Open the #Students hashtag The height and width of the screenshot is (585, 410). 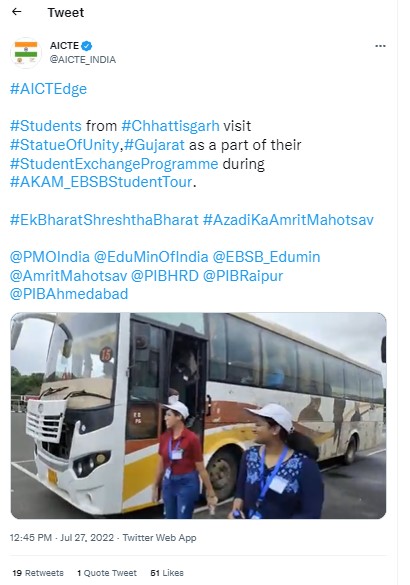pos(46,126)
